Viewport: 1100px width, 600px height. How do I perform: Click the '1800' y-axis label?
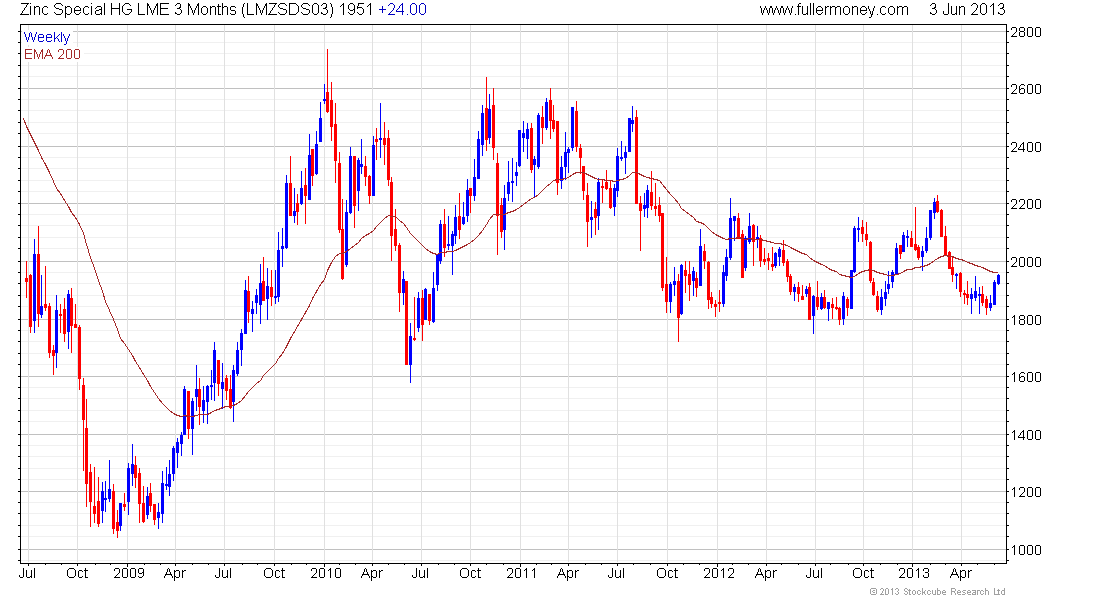coord(1025,319)
